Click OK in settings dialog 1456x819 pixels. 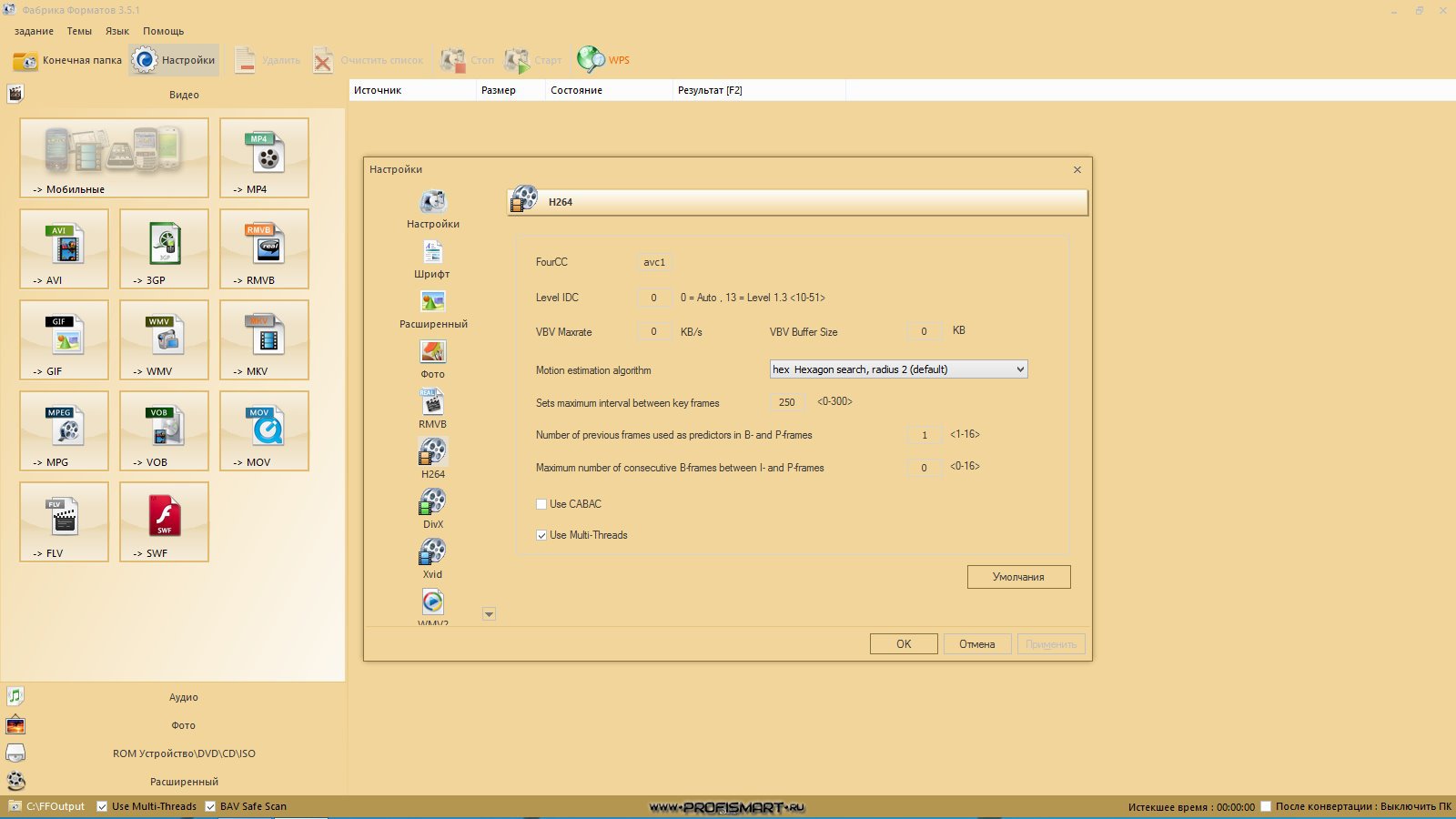[904, 643]
